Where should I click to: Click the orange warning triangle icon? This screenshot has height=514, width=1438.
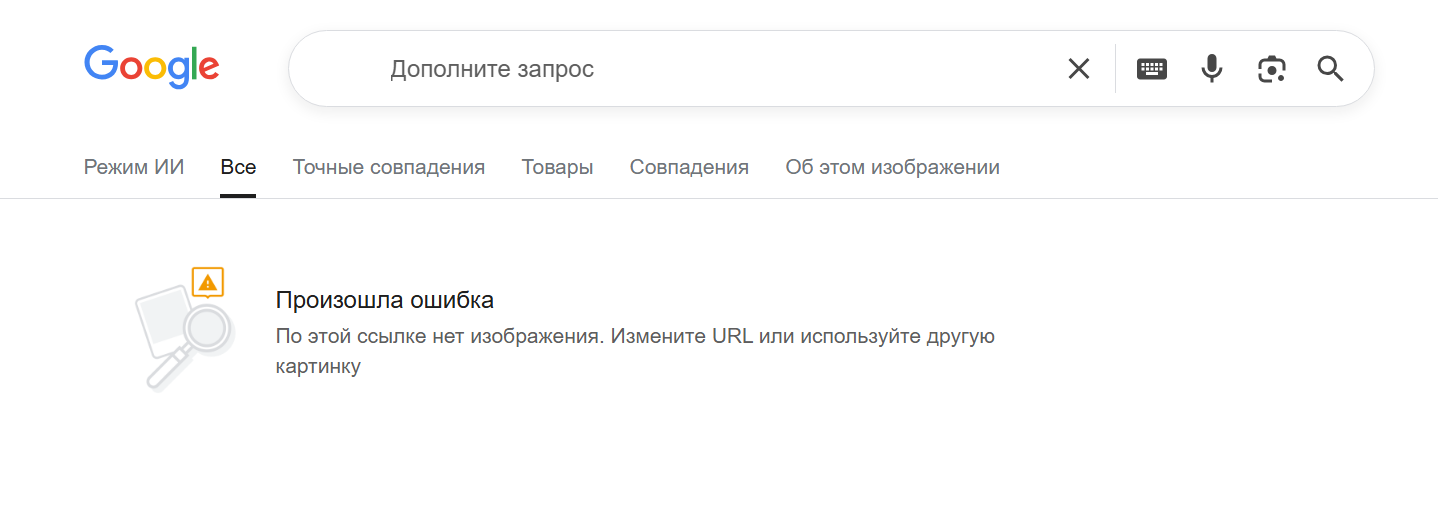pyautogui.click(x=208, y=282)
